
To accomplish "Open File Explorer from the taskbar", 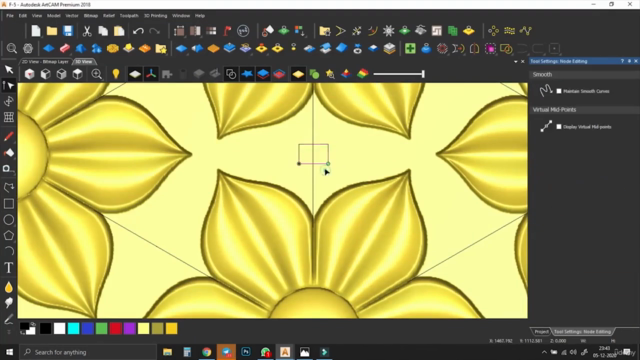I will pyautogui.click(x=167, y=352).
